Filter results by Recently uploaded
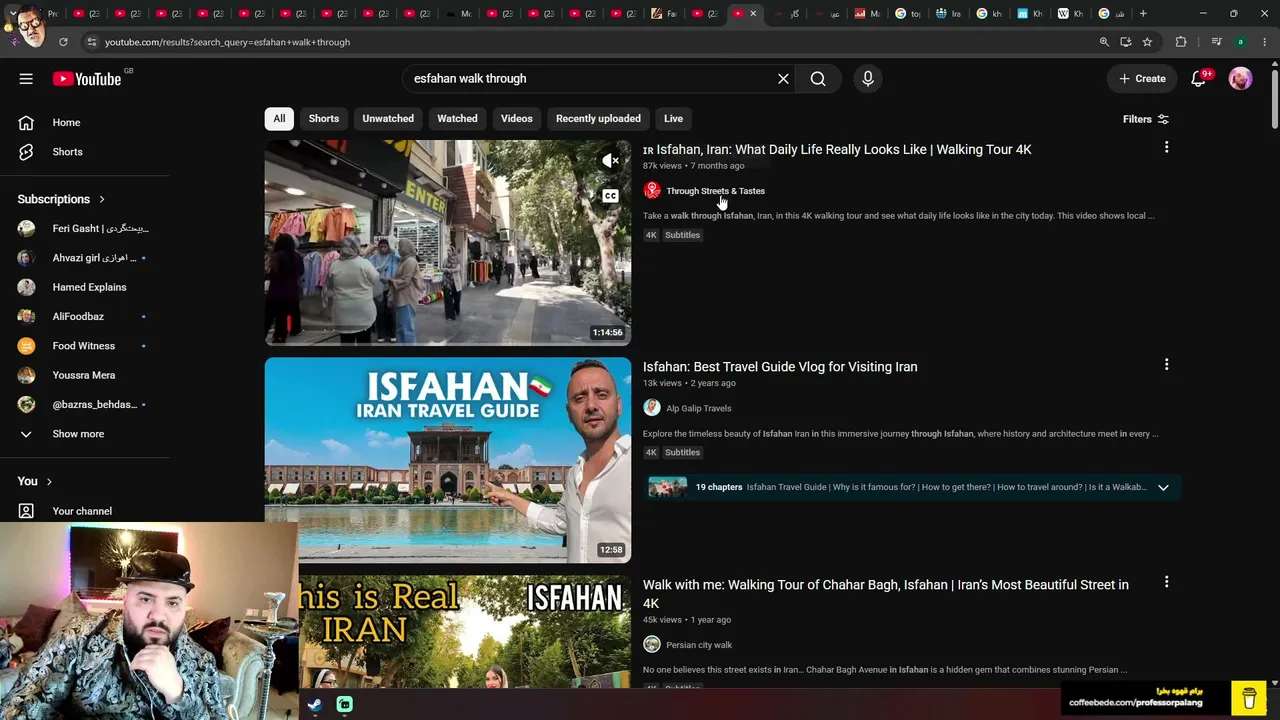Image resolution: width=1280 pixels, height=720 pixels. pos(598,118)
